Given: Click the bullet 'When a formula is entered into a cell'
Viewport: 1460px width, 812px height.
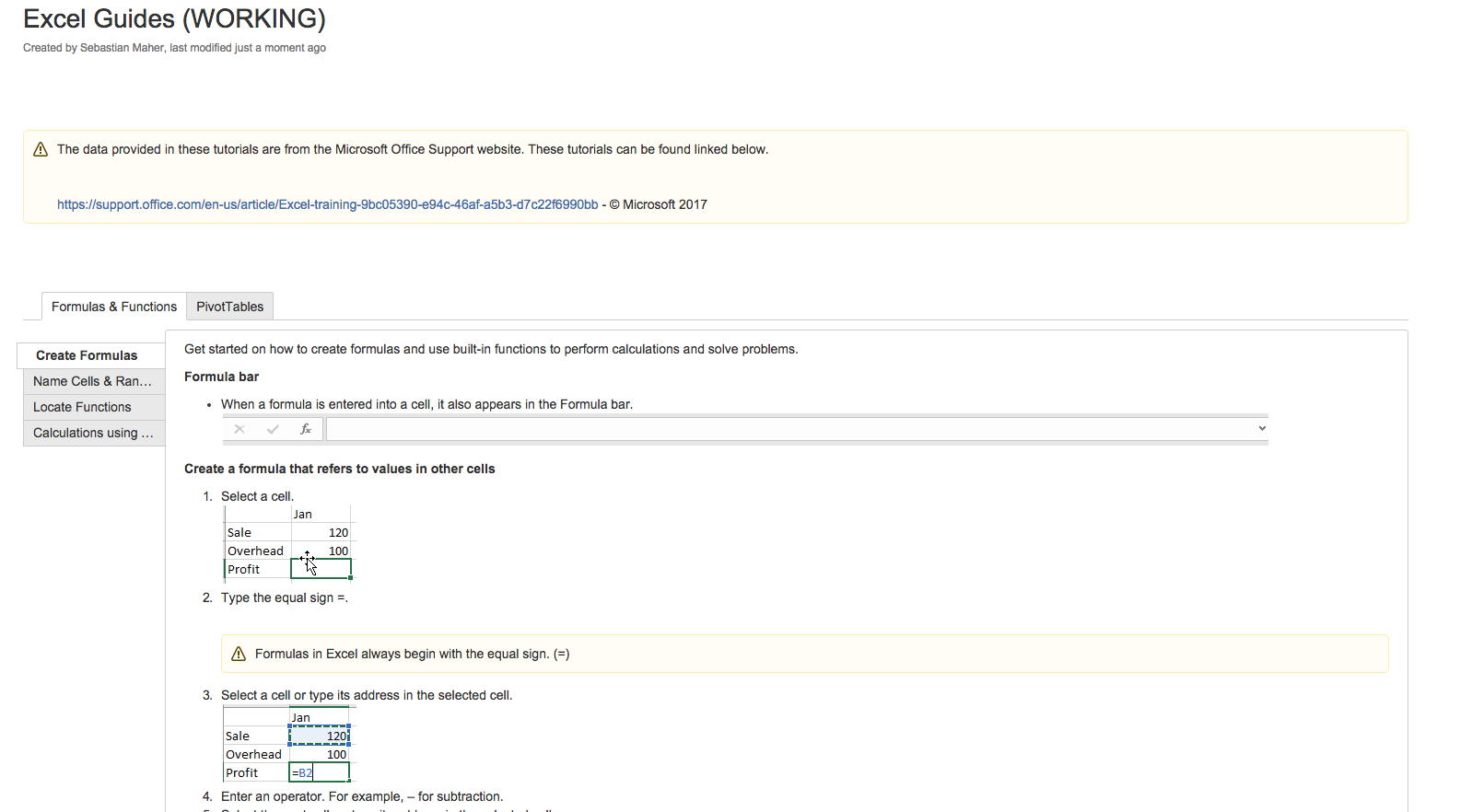Looking at the screenshot, I should [x=426, y=404].
